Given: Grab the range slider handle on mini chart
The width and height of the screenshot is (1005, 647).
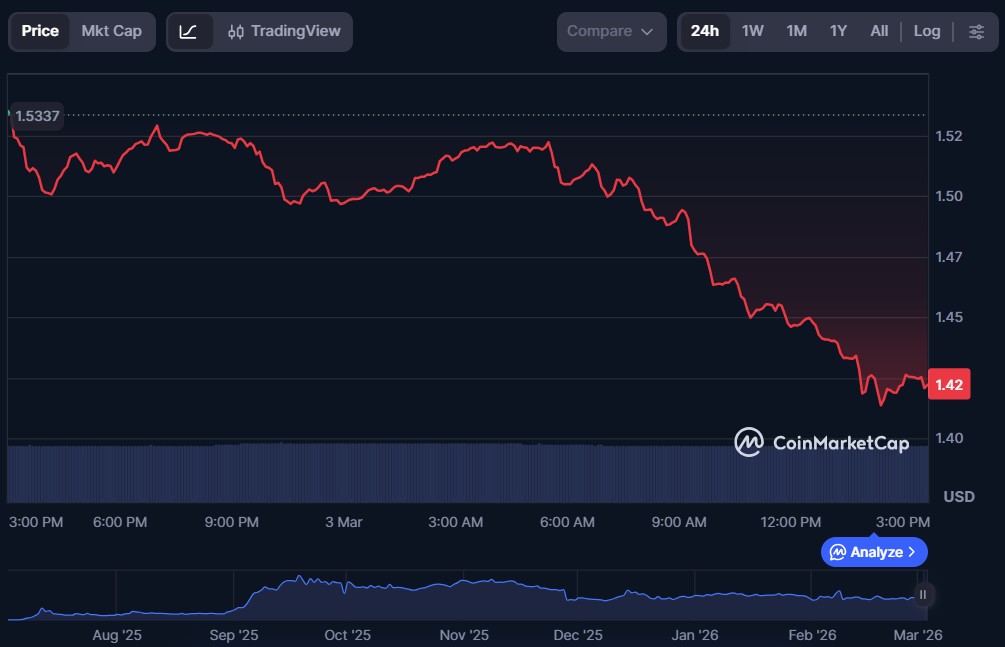Looking at the screenshot, I should [x=923, y=595].
